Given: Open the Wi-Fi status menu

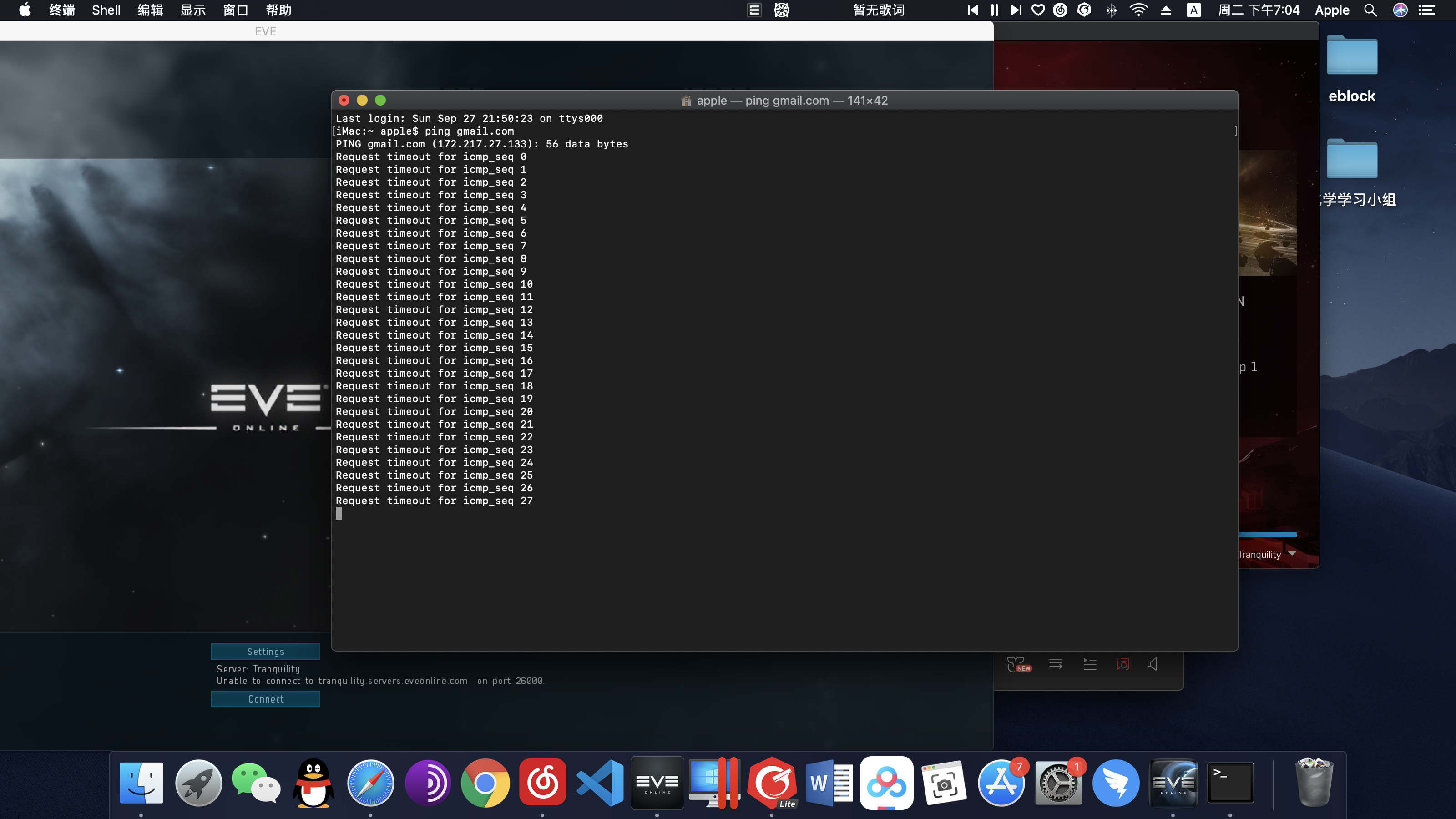Looking at the screenshot, I should (1138, 10).
